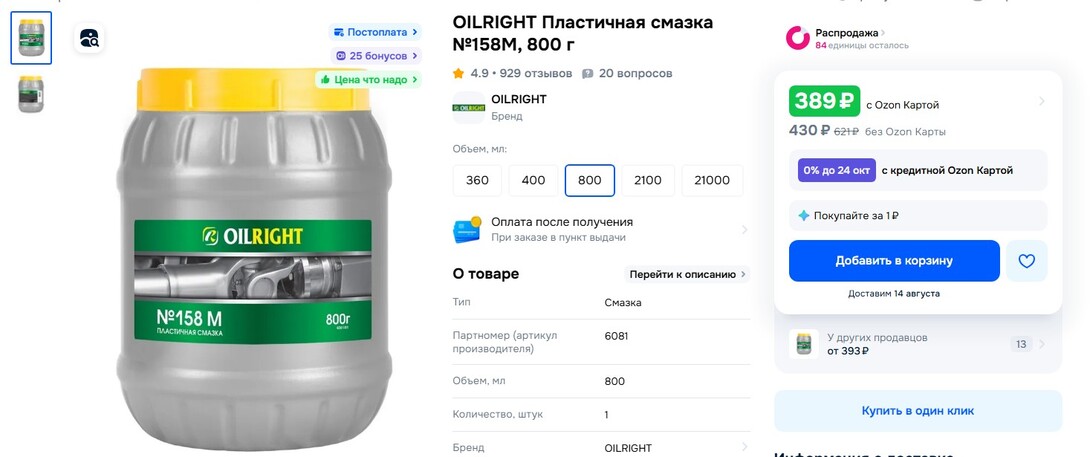This screenshot has height=457, width=1090.
Task: Open the 25 бонусов badge
Action: coord(376,56)
